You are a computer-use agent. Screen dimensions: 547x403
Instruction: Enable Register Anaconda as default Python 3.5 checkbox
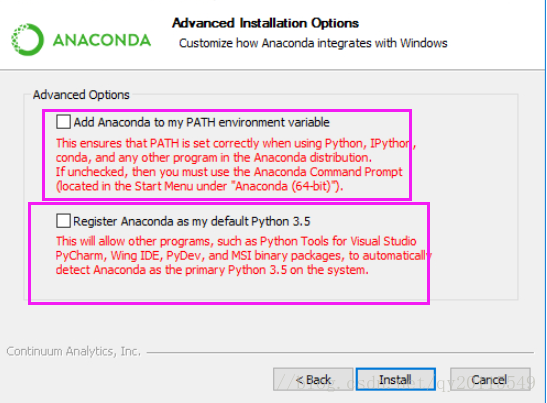pos(63,221)
